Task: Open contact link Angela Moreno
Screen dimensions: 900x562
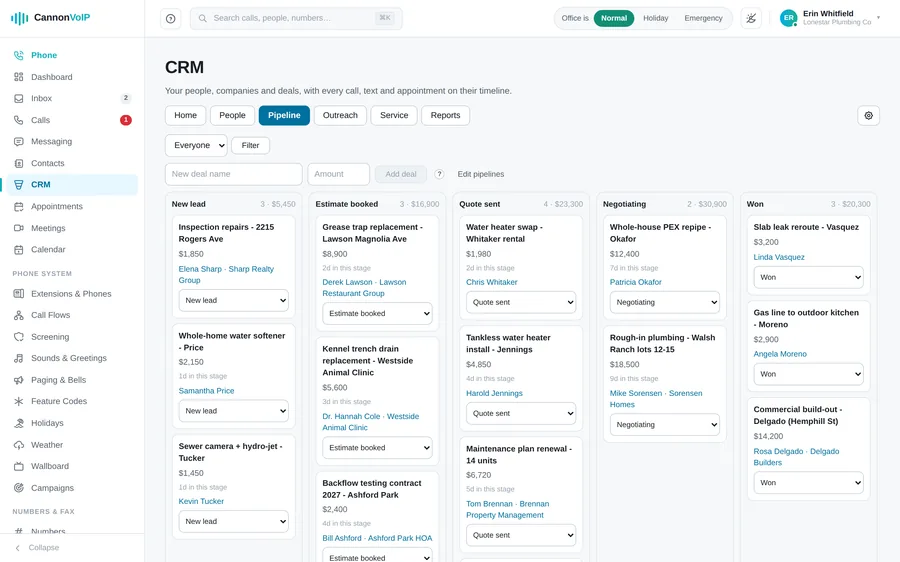Action: 780,354
